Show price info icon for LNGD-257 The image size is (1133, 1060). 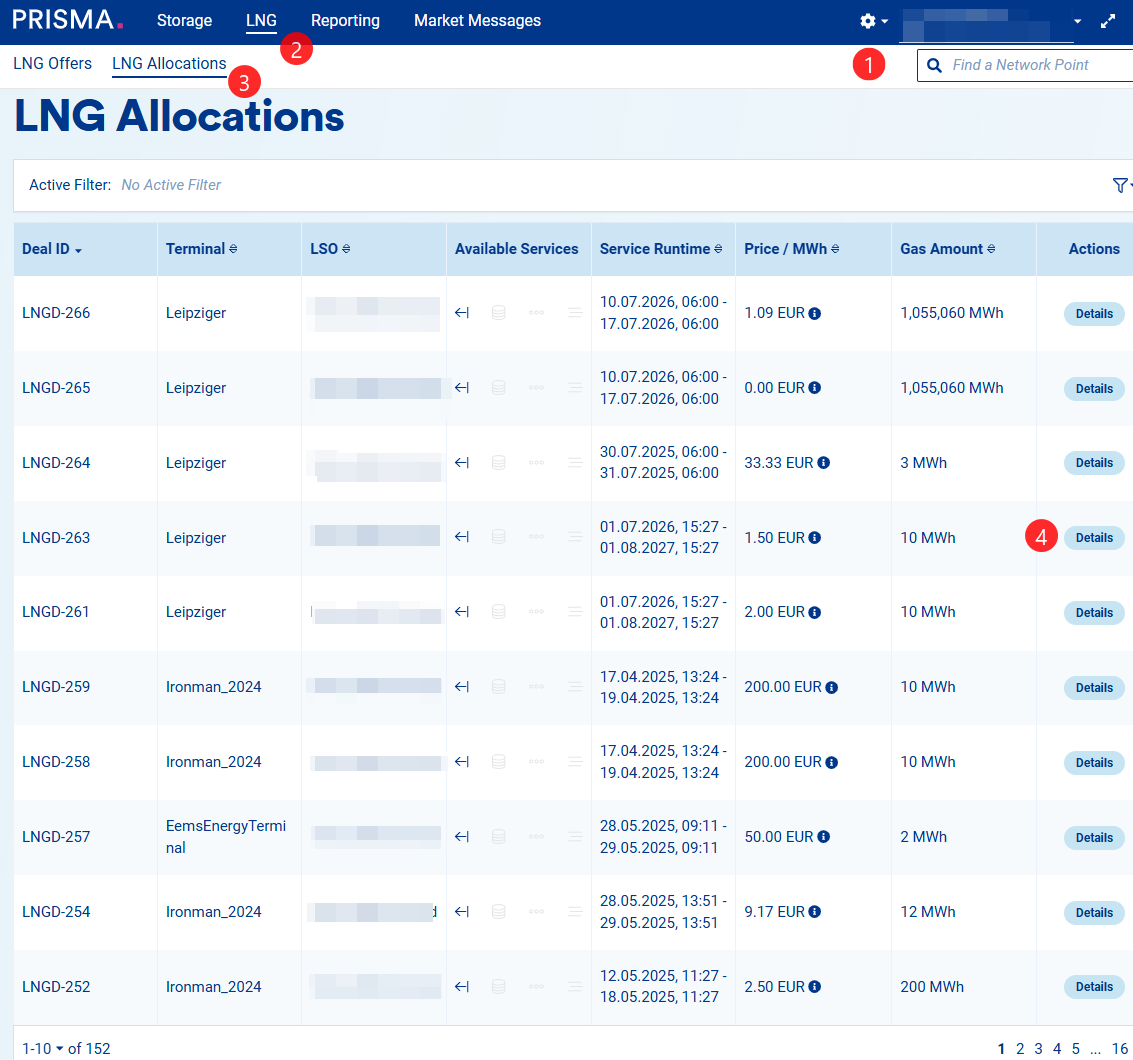tap(823, 837)
